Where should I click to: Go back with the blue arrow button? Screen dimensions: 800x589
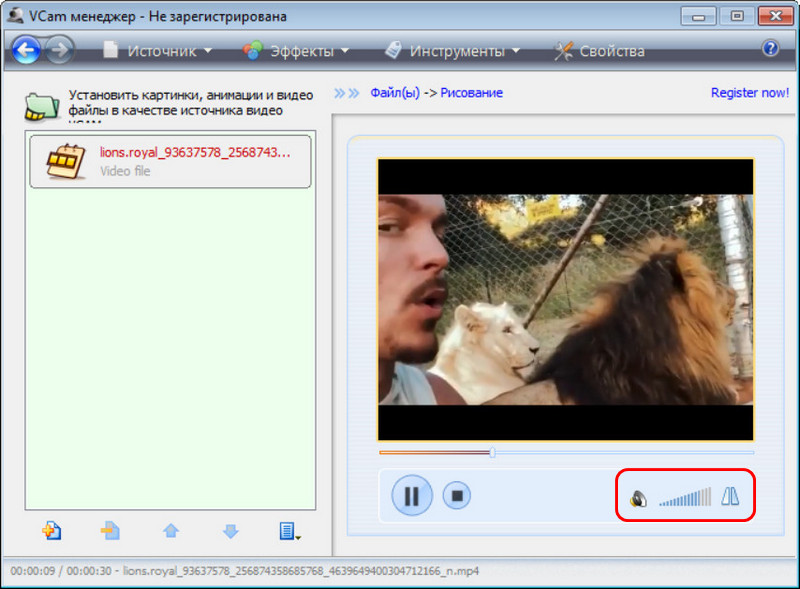26,50
